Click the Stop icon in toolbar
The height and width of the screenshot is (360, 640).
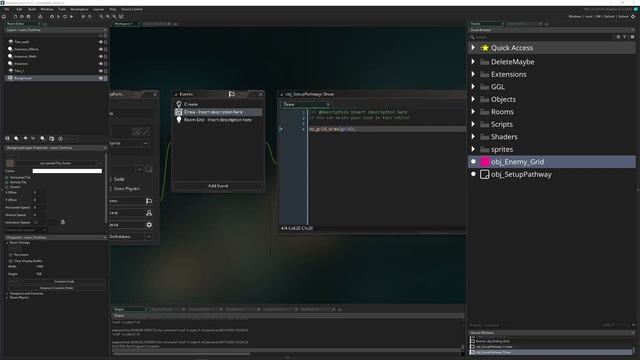click(65, 17)
